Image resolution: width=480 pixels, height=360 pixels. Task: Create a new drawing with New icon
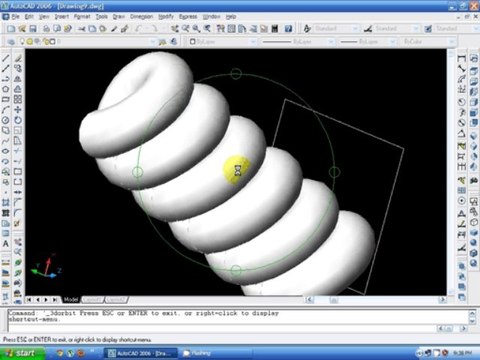point(11,29)
